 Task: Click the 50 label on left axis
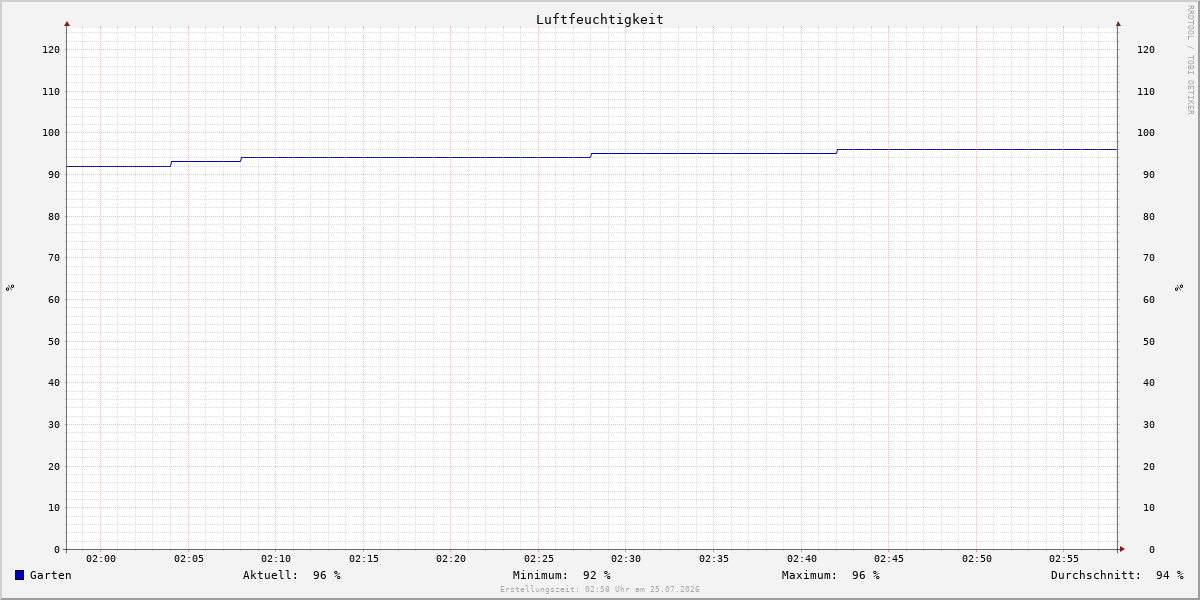(54, 341)
